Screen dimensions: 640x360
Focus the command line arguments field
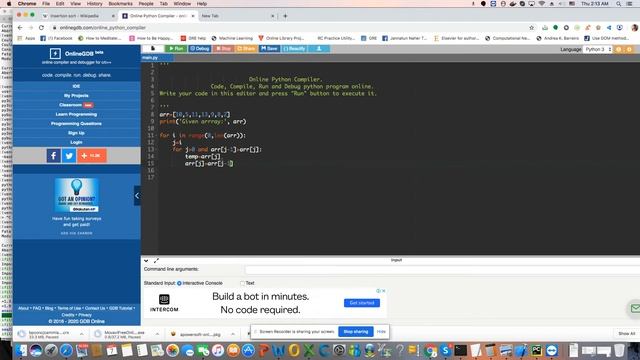tap(442, 269)
